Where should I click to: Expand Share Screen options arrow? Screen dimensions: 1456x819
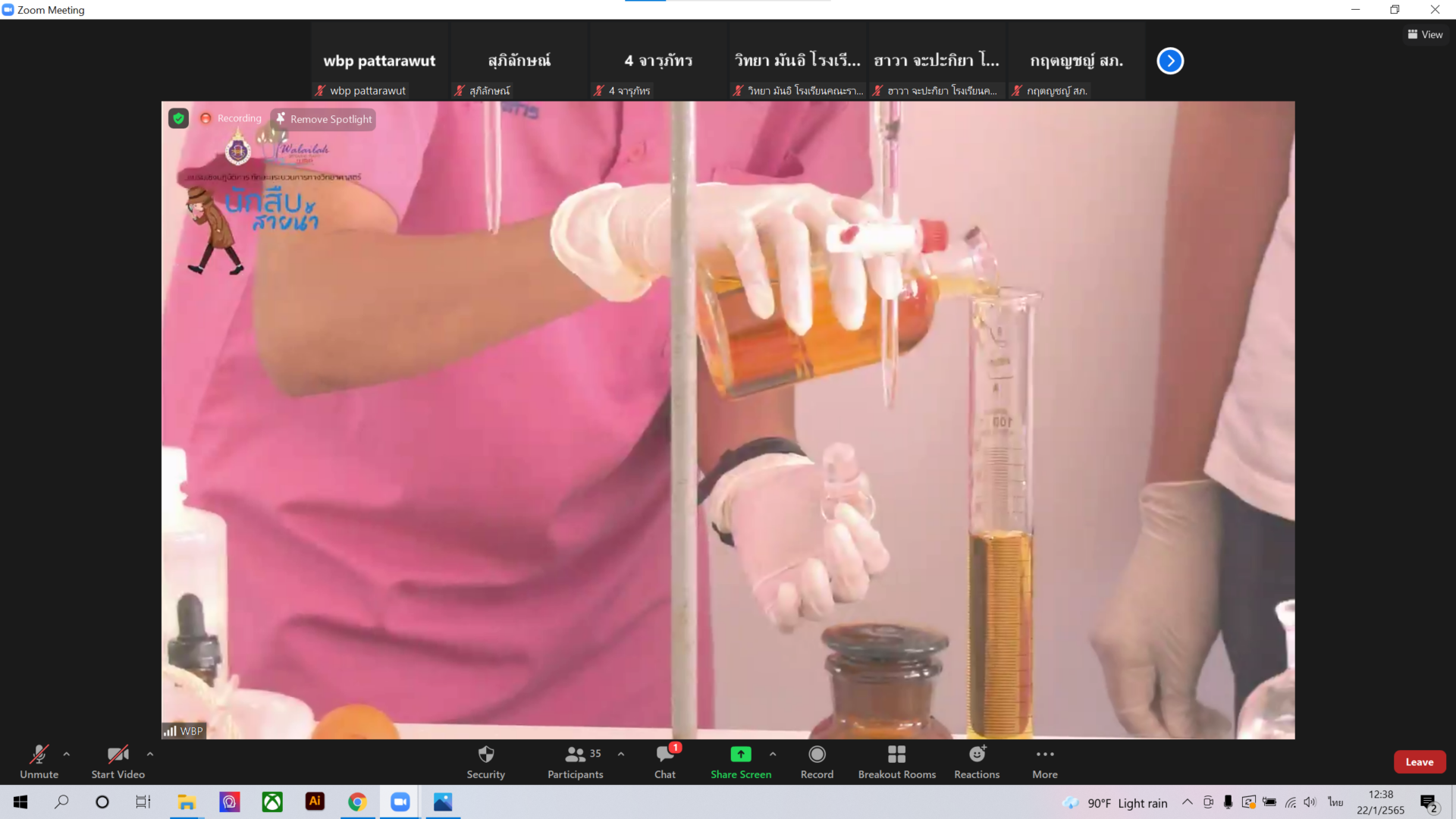(773, 755)
